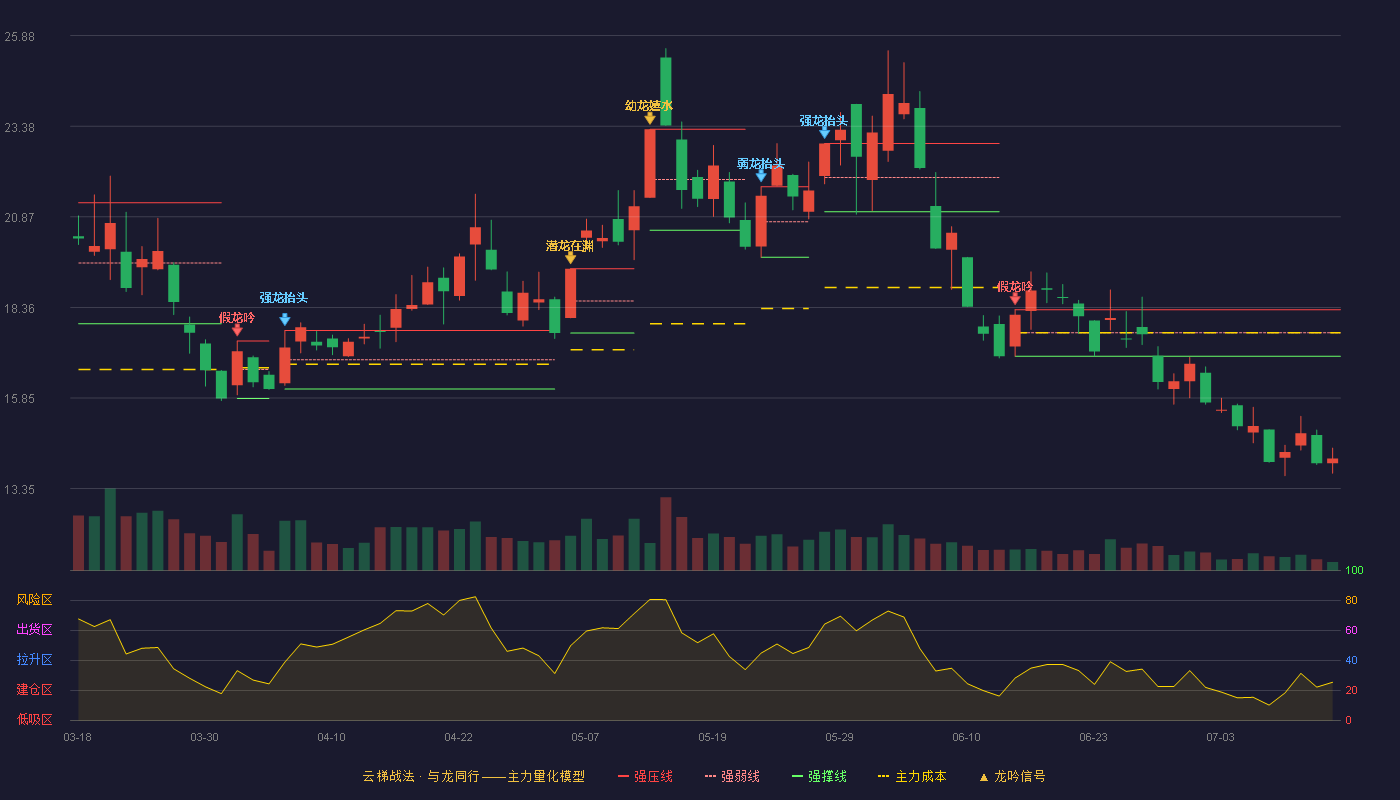Screen dimensions: 1400x800
Task: Click the 低吸区 zone label
Action: [34, 720]
